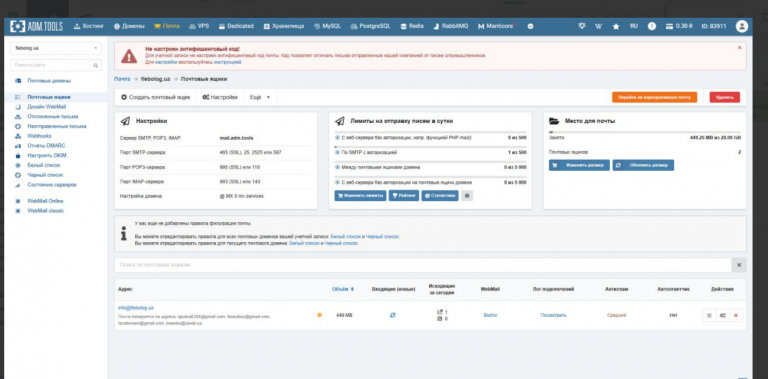Go to the RabbitMQ section
The width and height of the screenshot is (768, 379).
pos(451,26)
